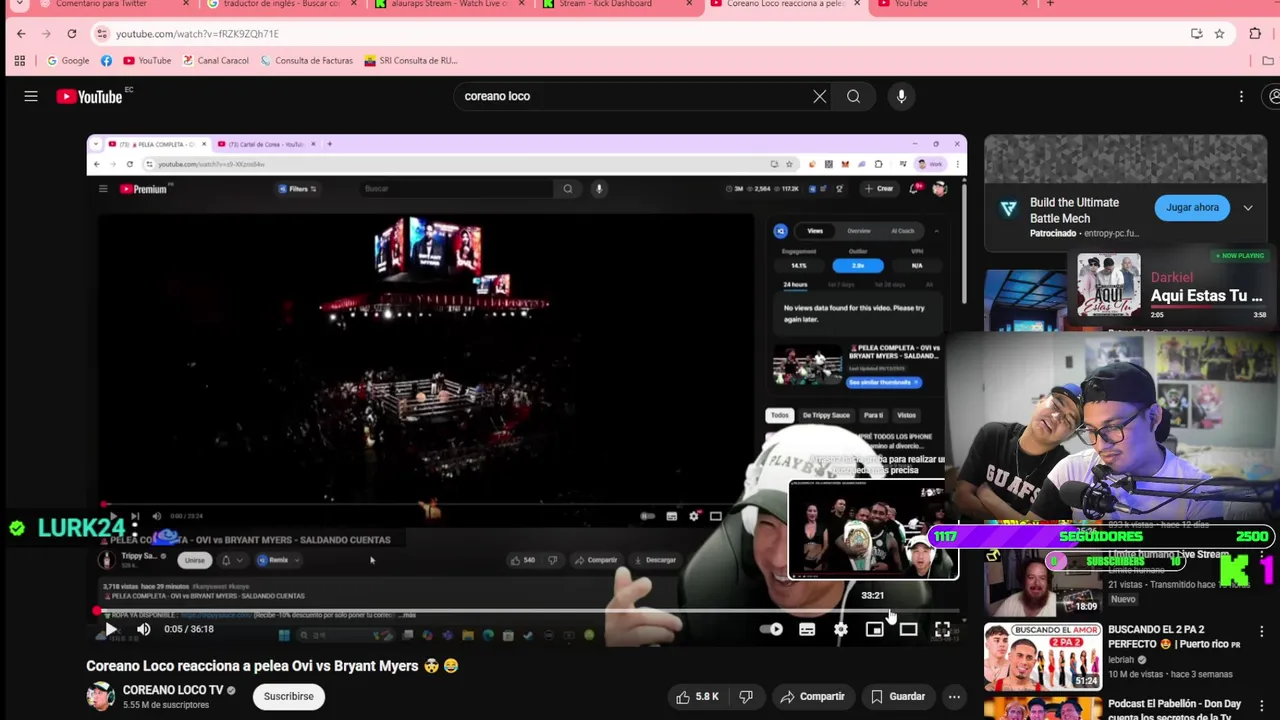Open YouTube settings three-dot menu in the header
This screenshot has width=1280, height=720.
[1241, 96]
